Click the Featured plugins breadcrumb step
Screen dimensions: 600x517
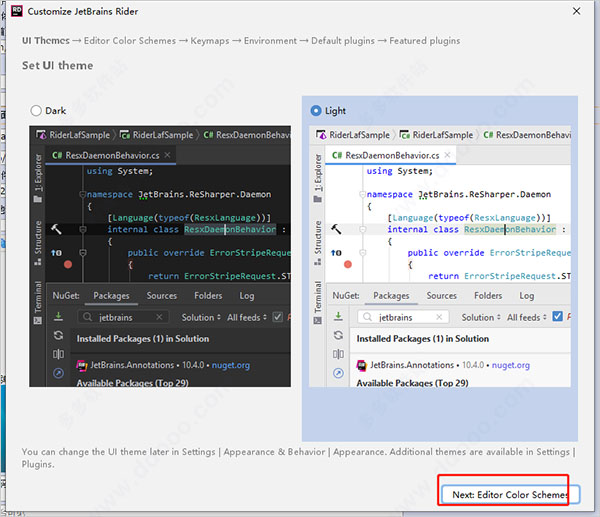pos(425,41)
